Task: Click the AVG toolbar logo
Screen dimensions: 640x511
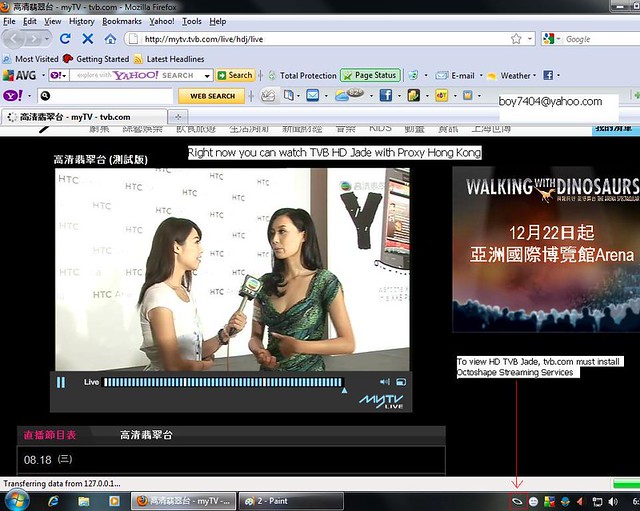Action: tap(20, 76)
